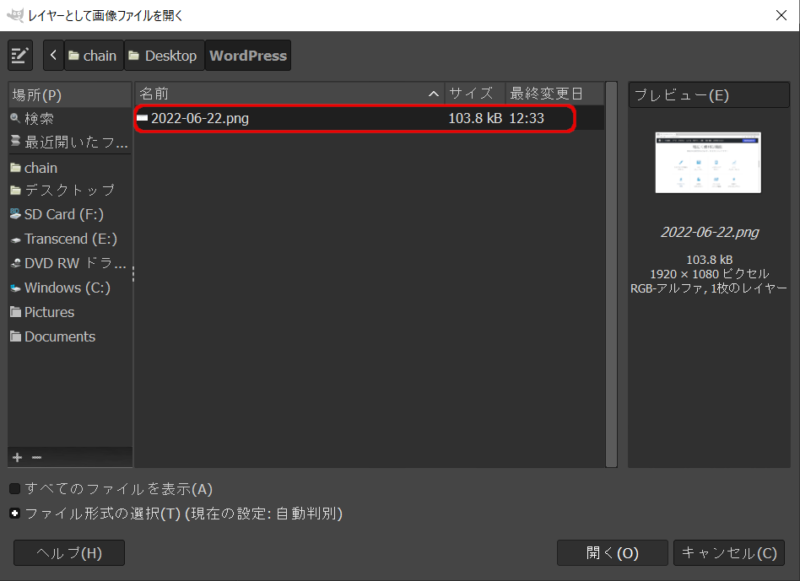800x581 pixels.
Task: Select DVD RW drive in sidebar
Action: [x=70, y=263]
